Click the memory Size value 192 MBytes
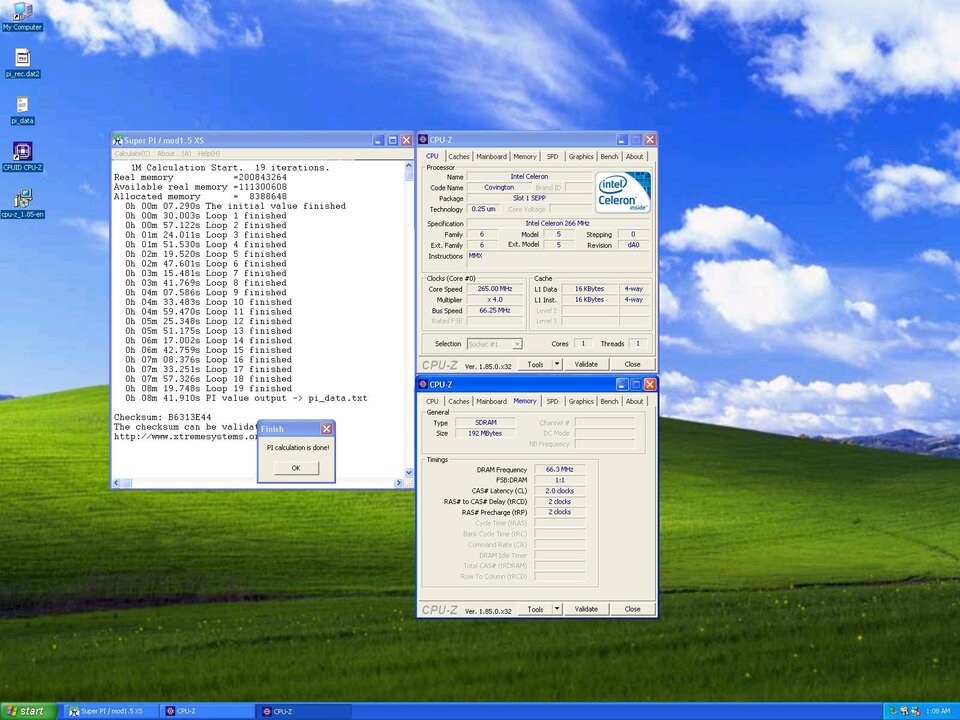This screenshot has height=720, width=960. pos(486,433)
